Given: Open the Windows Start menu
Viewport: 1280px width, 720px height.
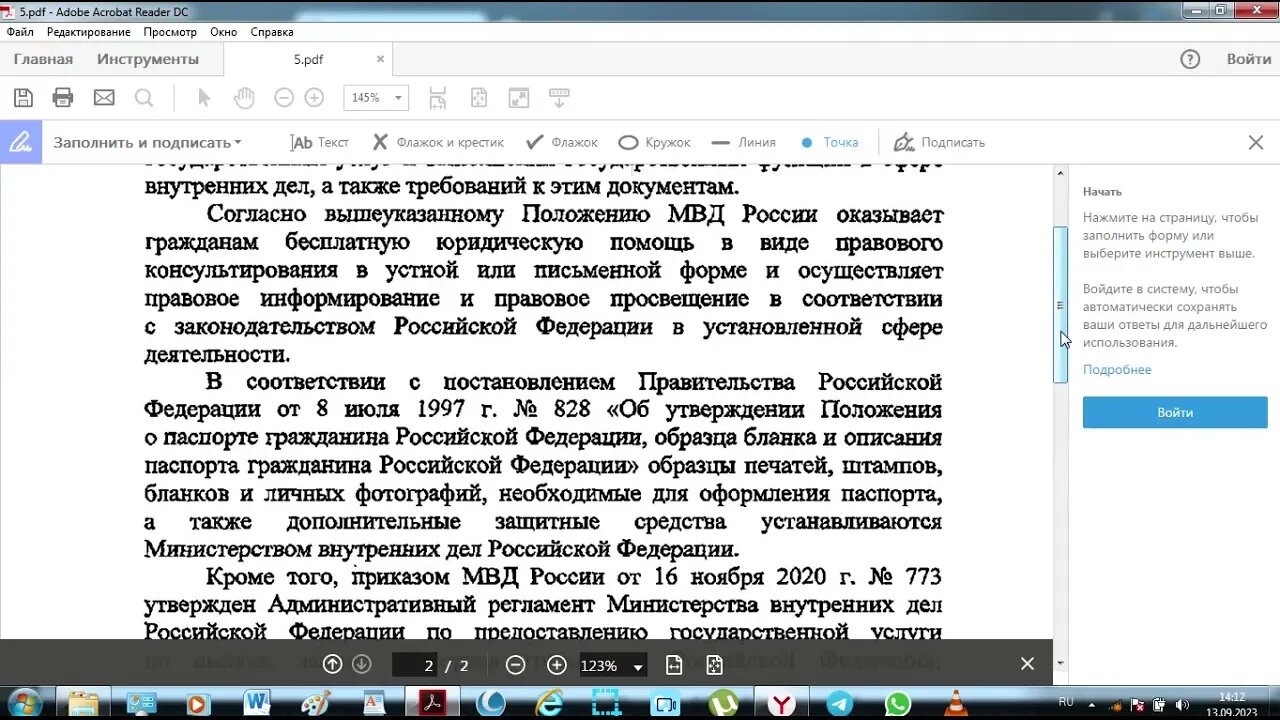Looking at the screenshot, I should [x=23, y=703].
